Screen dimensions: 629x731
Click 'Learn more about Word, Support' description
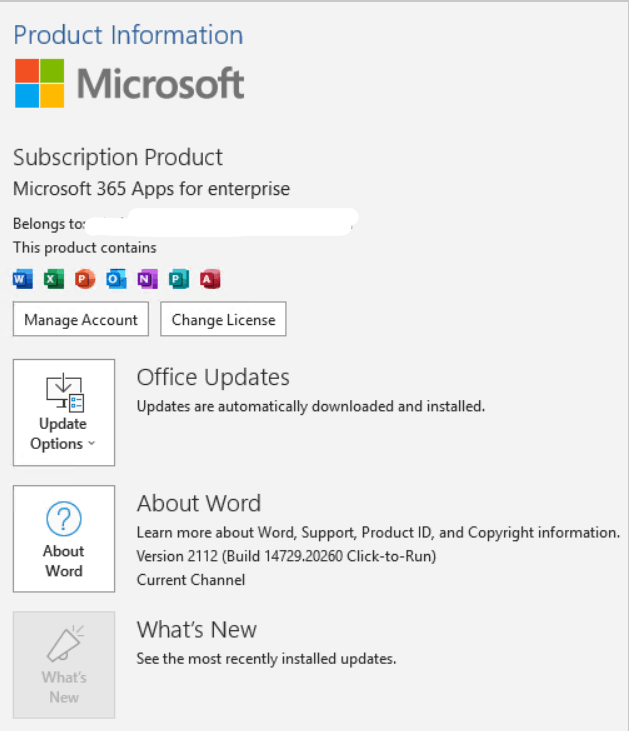click(378, 533)
